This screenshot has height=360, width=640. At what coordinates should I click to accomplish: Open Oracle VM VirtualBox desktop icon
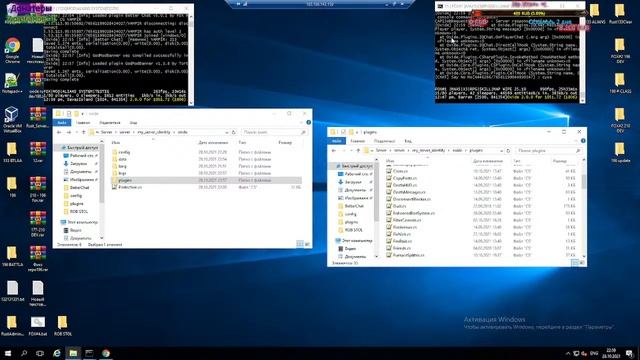[x=11, y=119]
